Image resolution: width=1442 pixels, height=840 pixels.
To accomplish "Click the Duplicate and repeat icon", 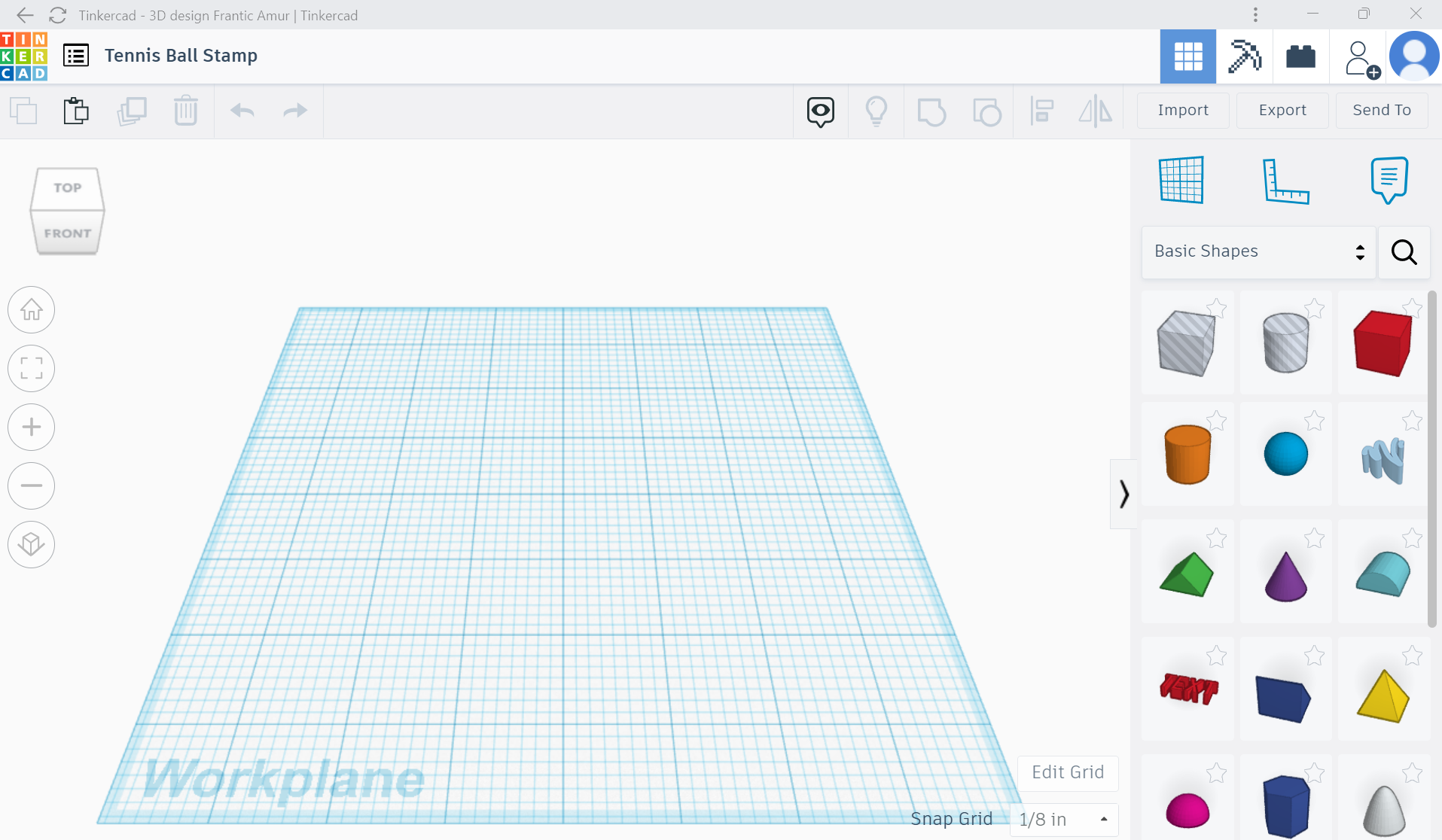I will coord(131,111).
